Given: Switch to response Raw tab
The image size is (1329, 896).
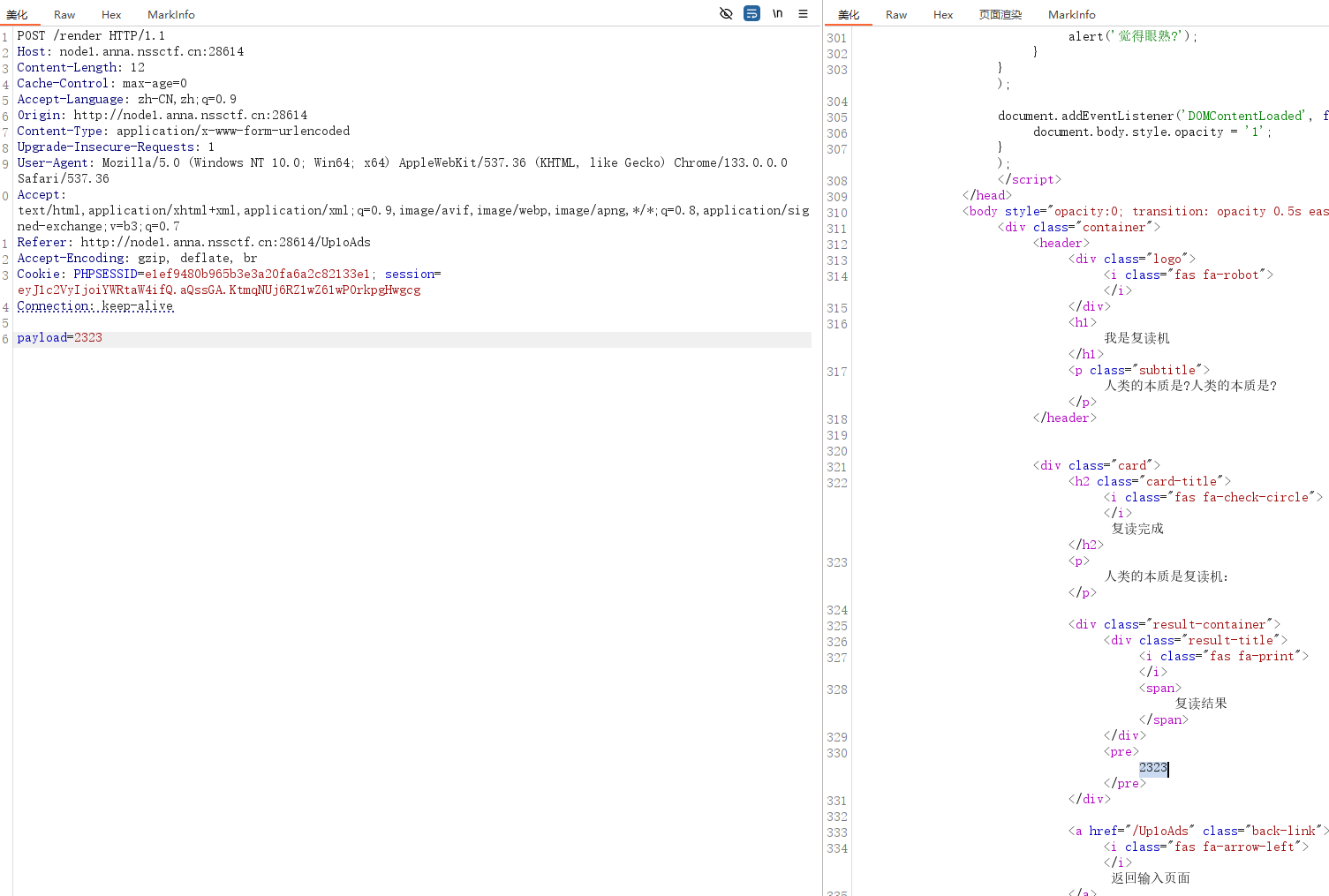Looking at the screenshot, I should 896,14.
